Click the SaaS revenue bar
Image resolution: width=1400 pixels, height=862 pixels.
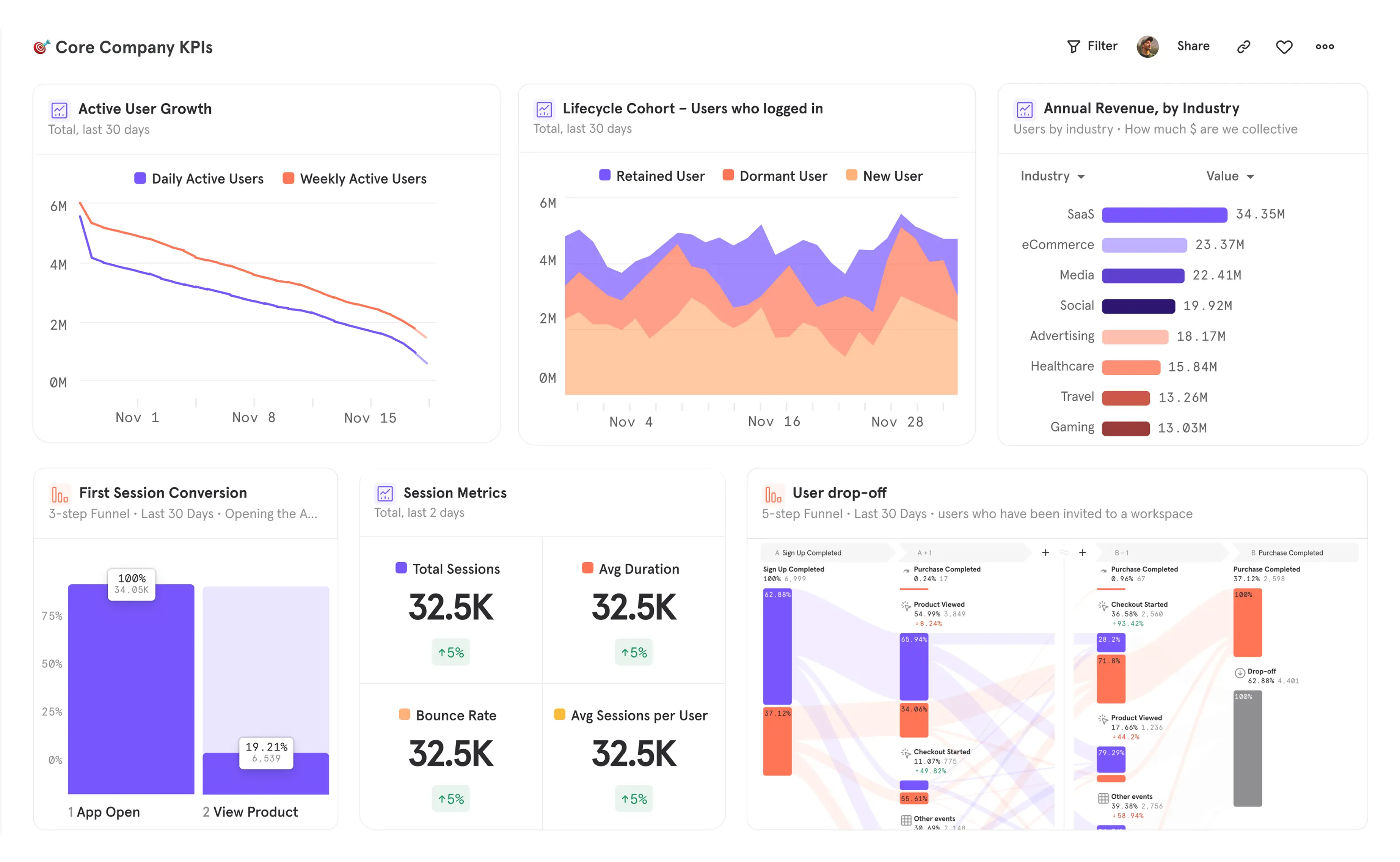(1164, 215)
